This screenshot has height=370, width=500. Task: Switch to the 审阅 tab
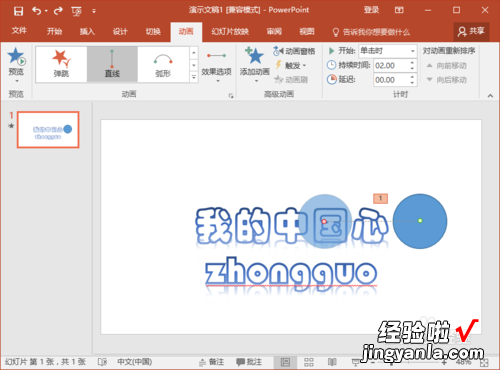pos(274,32)
